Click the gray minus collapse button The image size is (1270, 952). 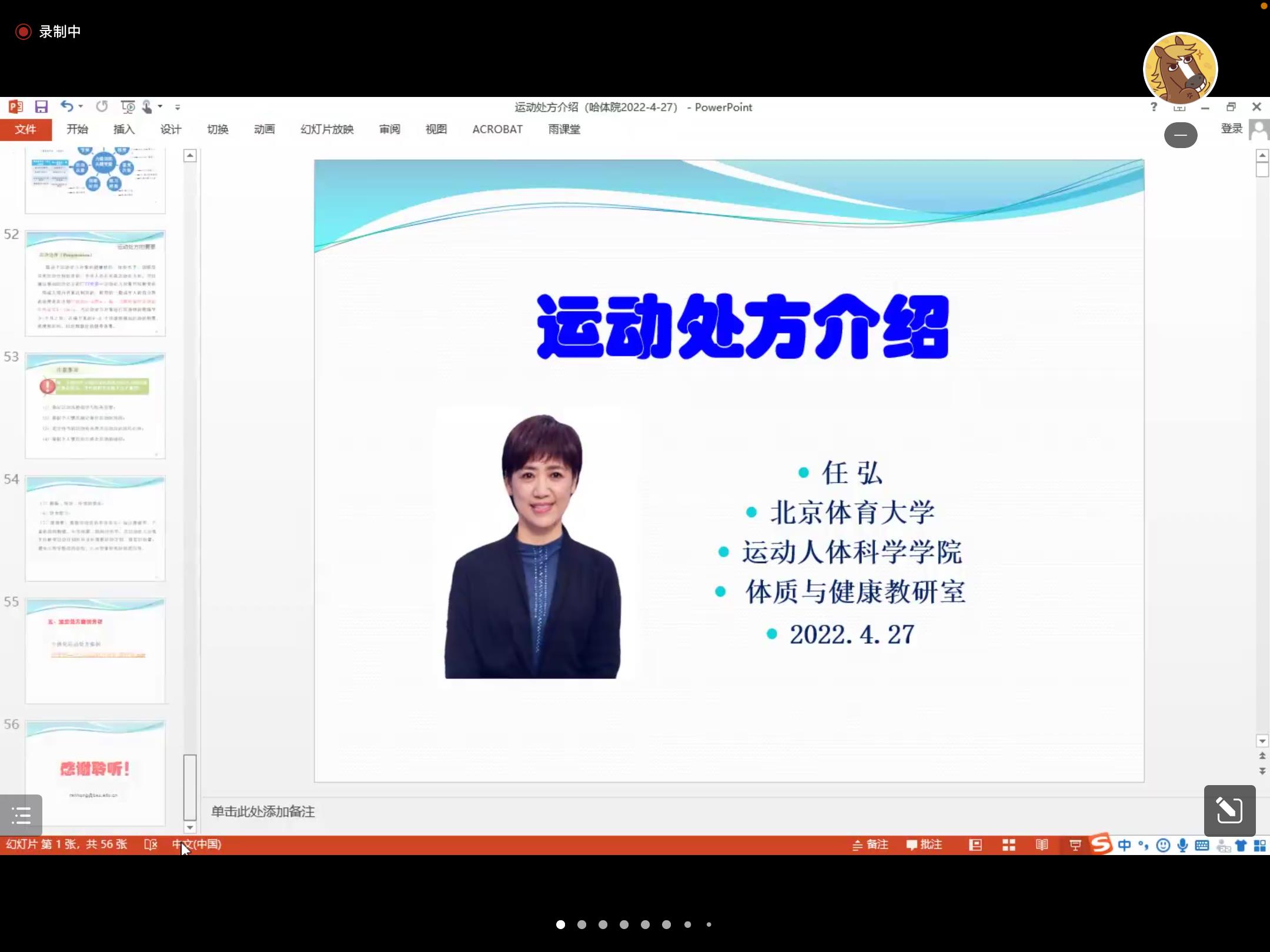pyautogui.click(x=1181, y=135)
